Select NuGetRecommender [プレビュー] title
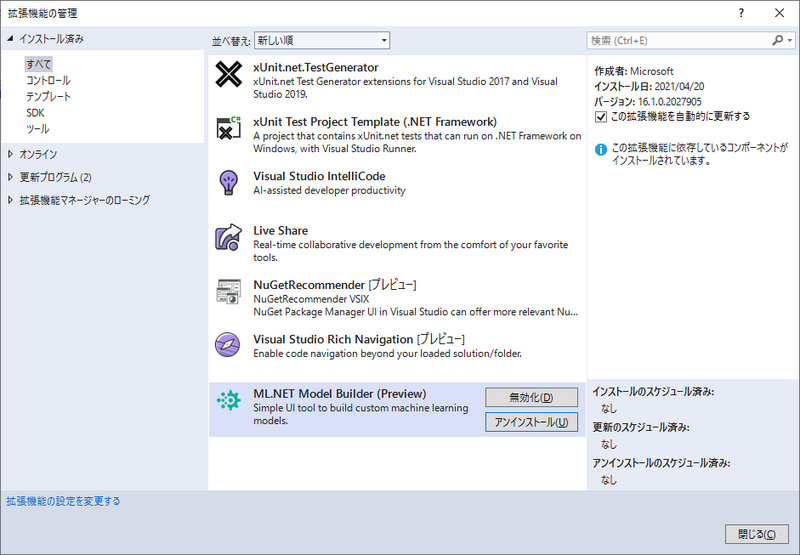800x555 pixels. coord(335,285)
